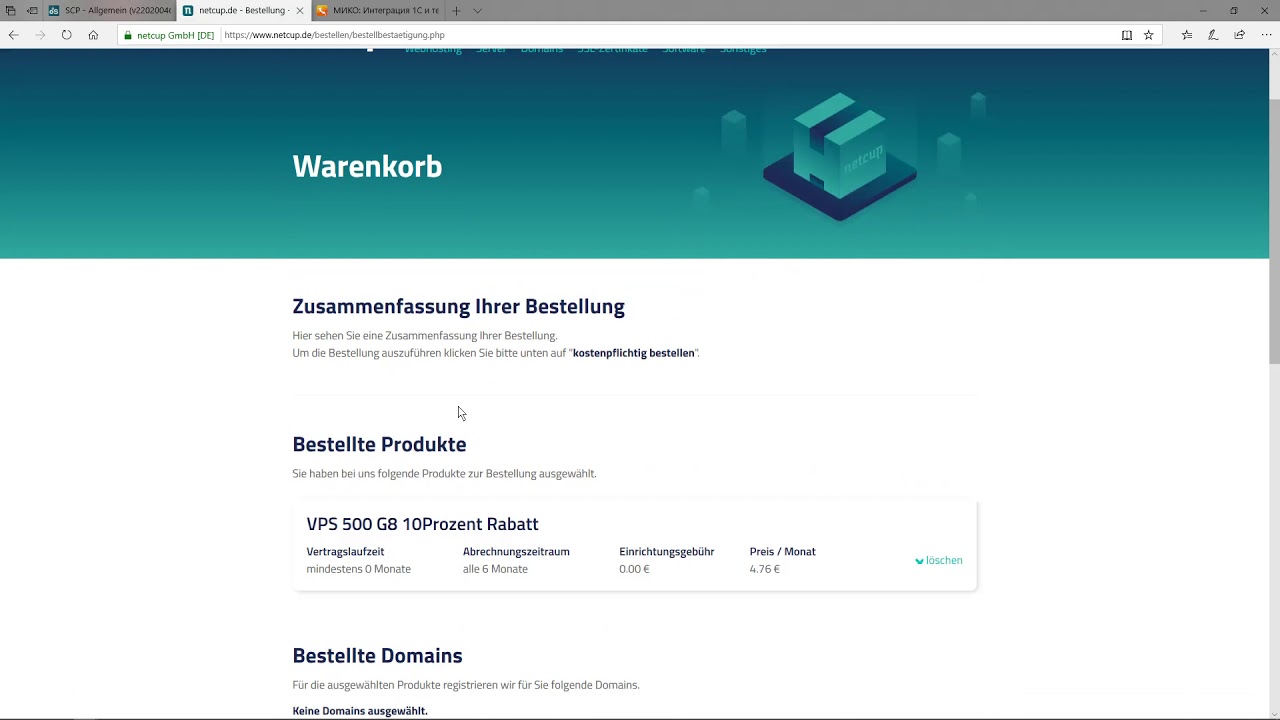Switch to the SCP - Allgemein tab
The width and height of the screenshot is (1280, 720).
(111, 11)
